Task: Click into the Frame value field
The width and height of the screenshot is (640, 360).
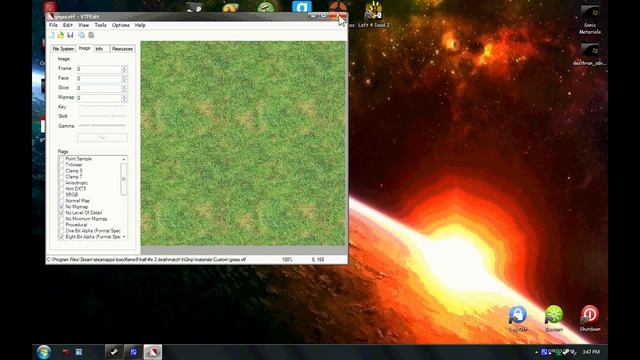Action: point(99,69)
